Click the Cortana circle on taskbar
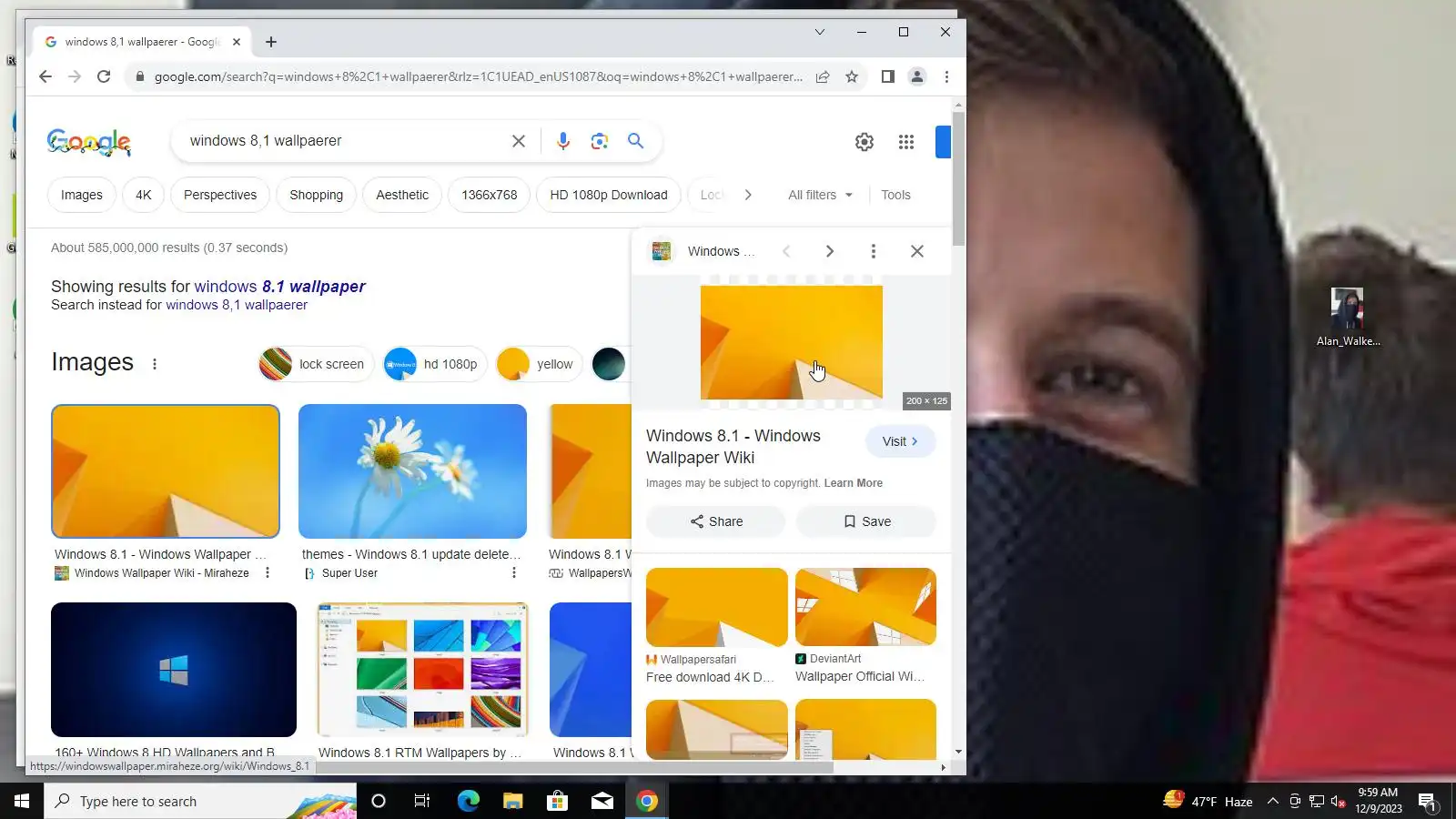1456x819 pixels. click(x=379, y=801)
